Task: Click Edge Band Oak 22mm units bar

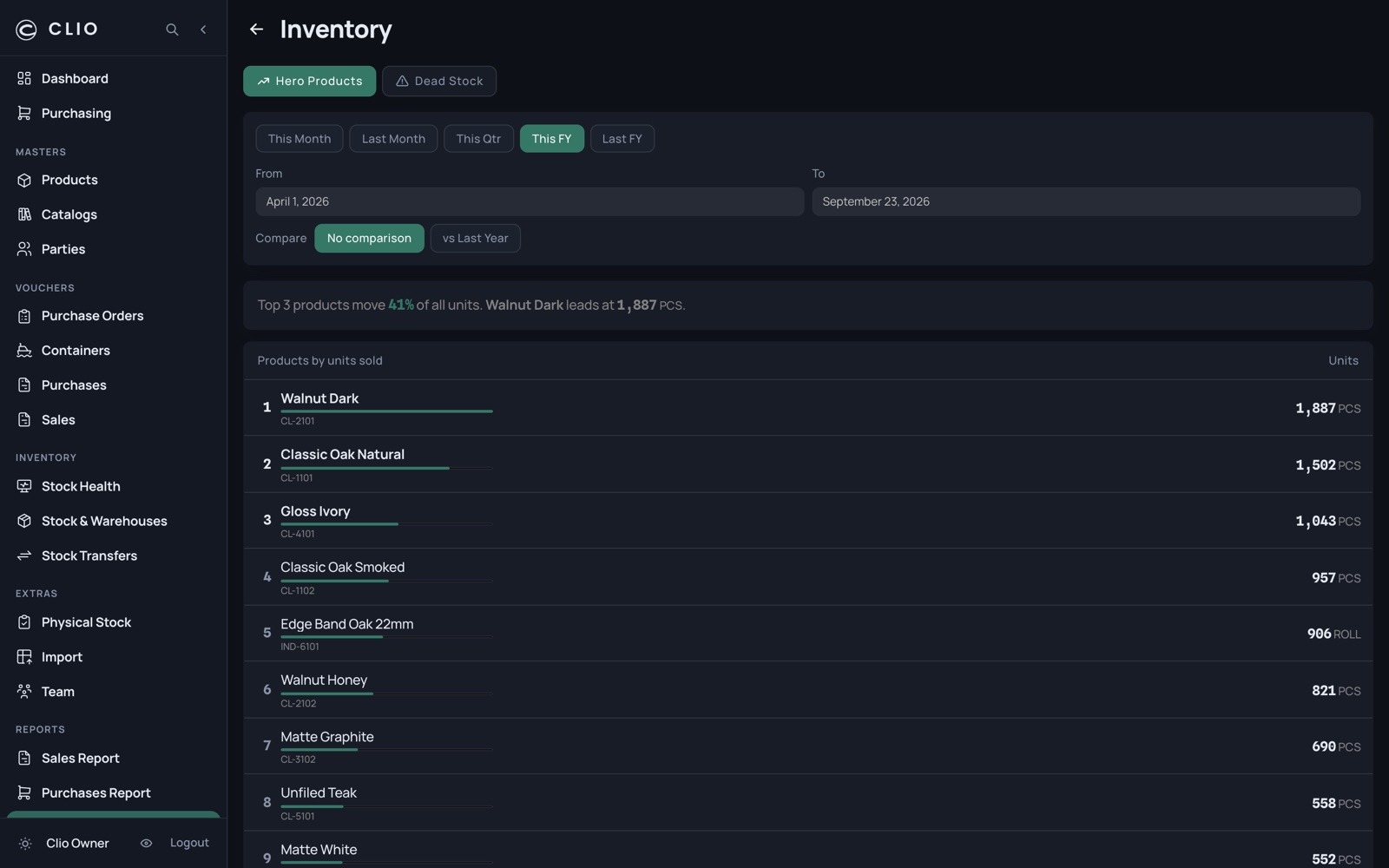Action: (x=386, y=637)
